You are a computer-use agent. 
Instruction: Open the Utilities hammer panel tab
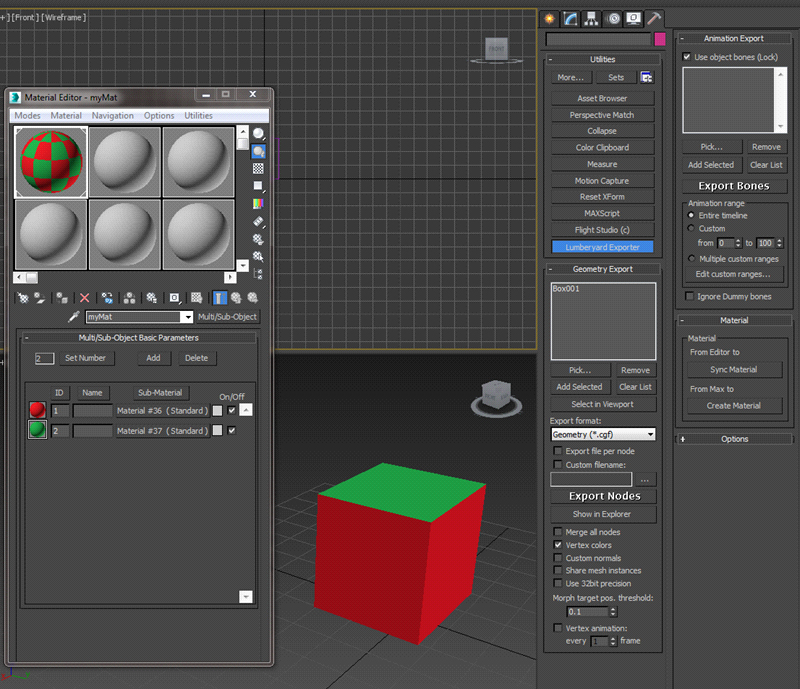tap(654, 19)
